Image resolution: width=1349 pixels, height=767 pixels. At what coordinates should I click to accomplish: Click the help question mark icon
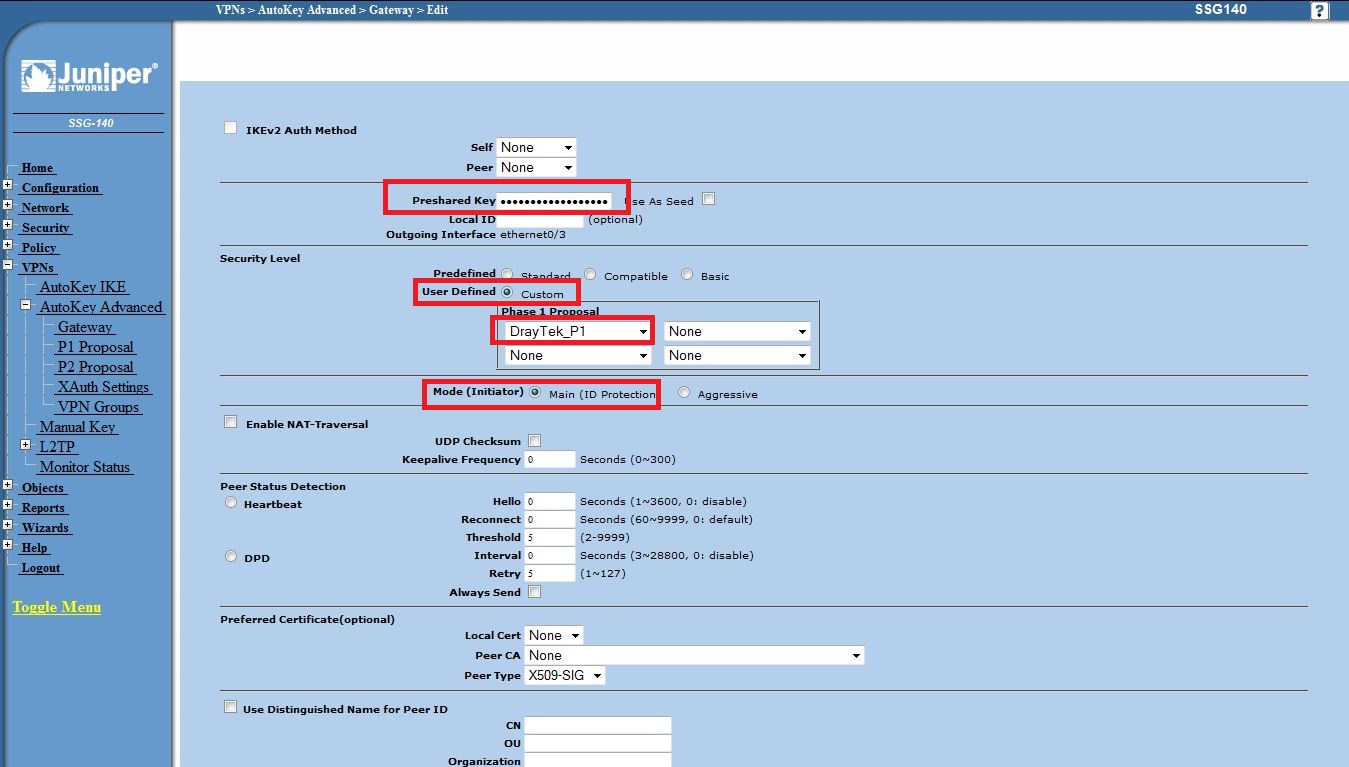1319,11
